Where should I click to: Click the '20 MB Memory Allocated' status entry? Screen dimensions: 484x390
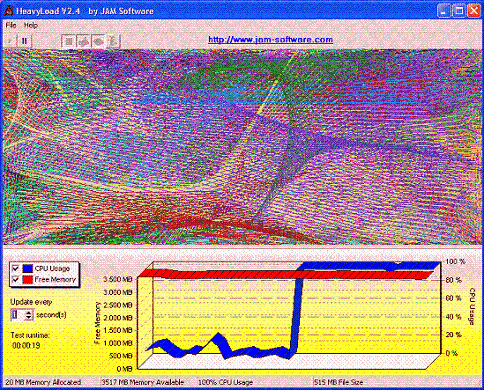tap(43, 382)
